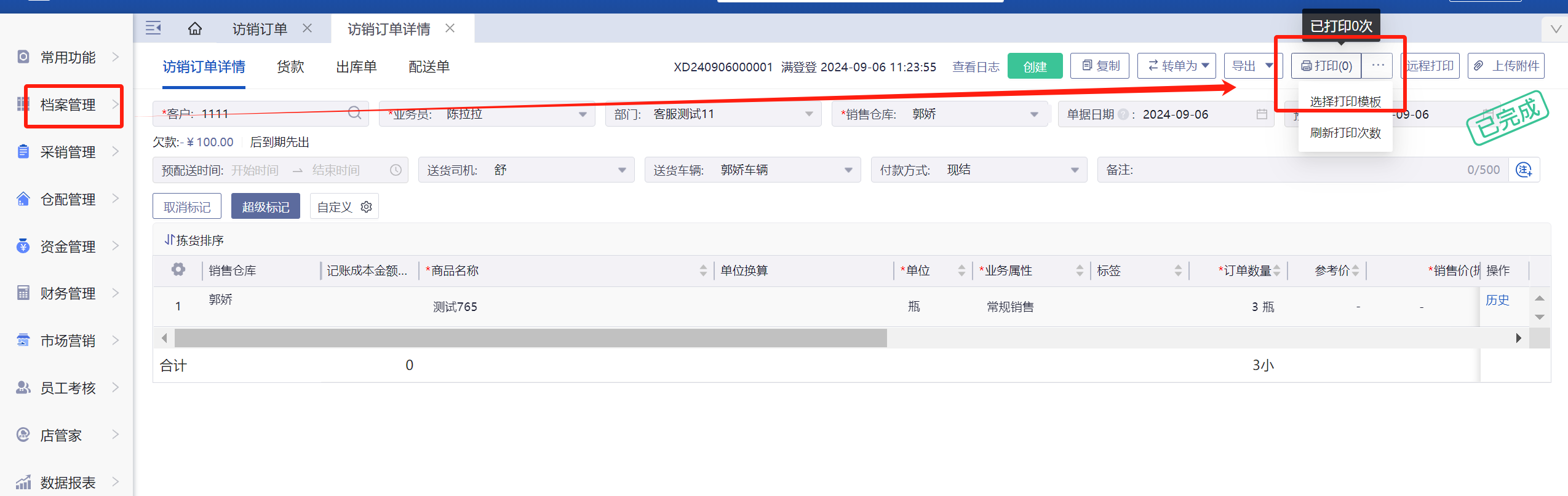This screenshot has height=496, width=1568.
Task: Open the table column settings gear
Action: [x=178, y=270]
